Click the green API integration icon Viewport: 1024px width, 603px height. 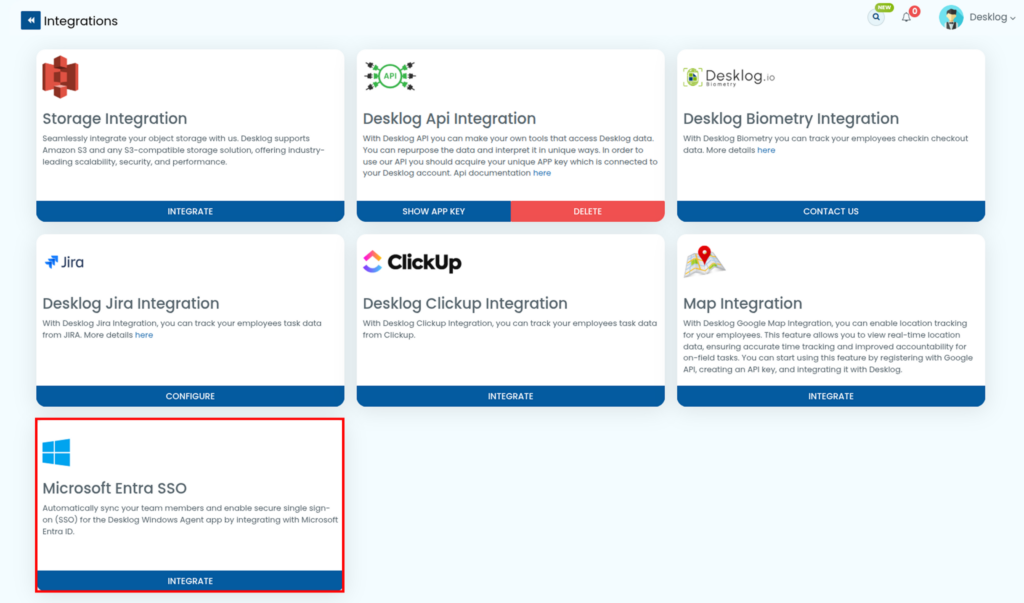click(390, 76)
